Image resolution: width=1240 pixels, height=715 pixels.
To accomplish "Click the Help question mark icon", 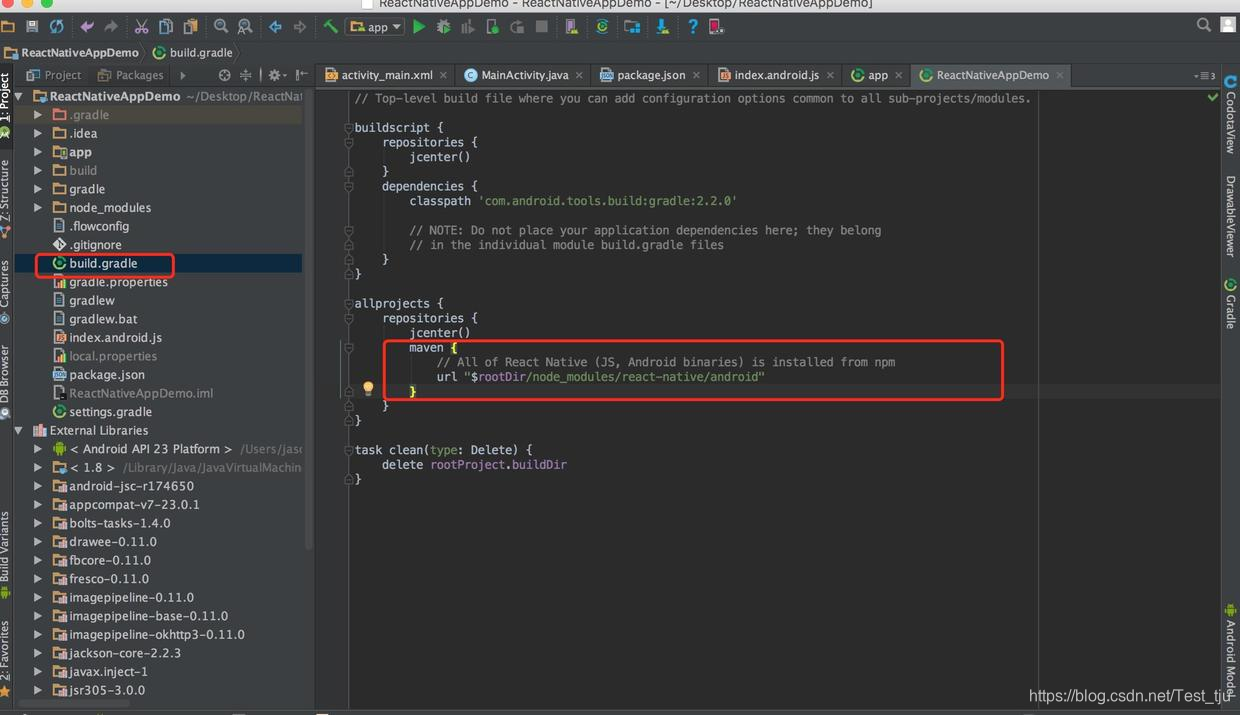I will click(x=692, y=26).
